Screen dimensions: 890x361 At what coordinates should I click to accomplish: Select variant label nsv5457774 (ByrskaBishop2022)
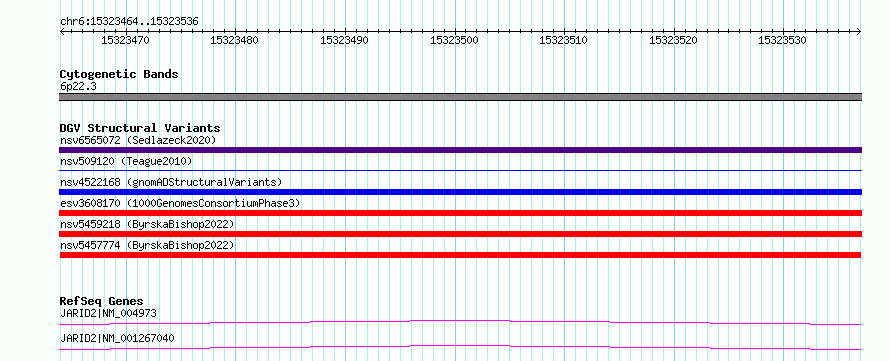[x=147, y=245]
